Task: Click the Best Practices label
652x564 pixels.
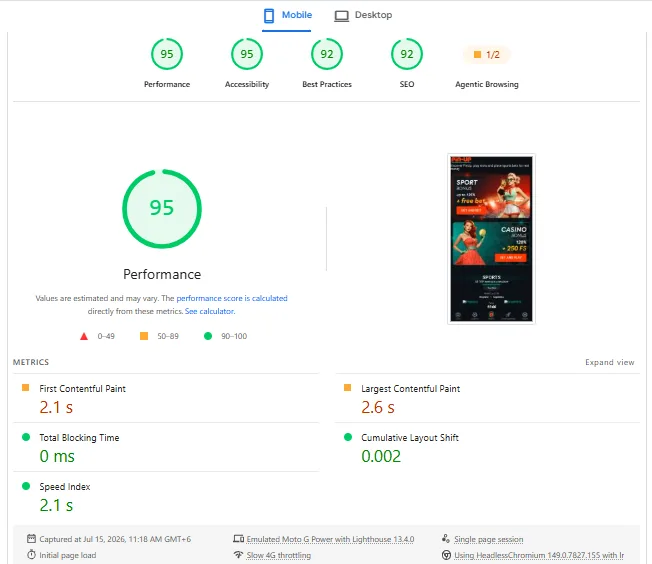Action: tap(327, 84)
